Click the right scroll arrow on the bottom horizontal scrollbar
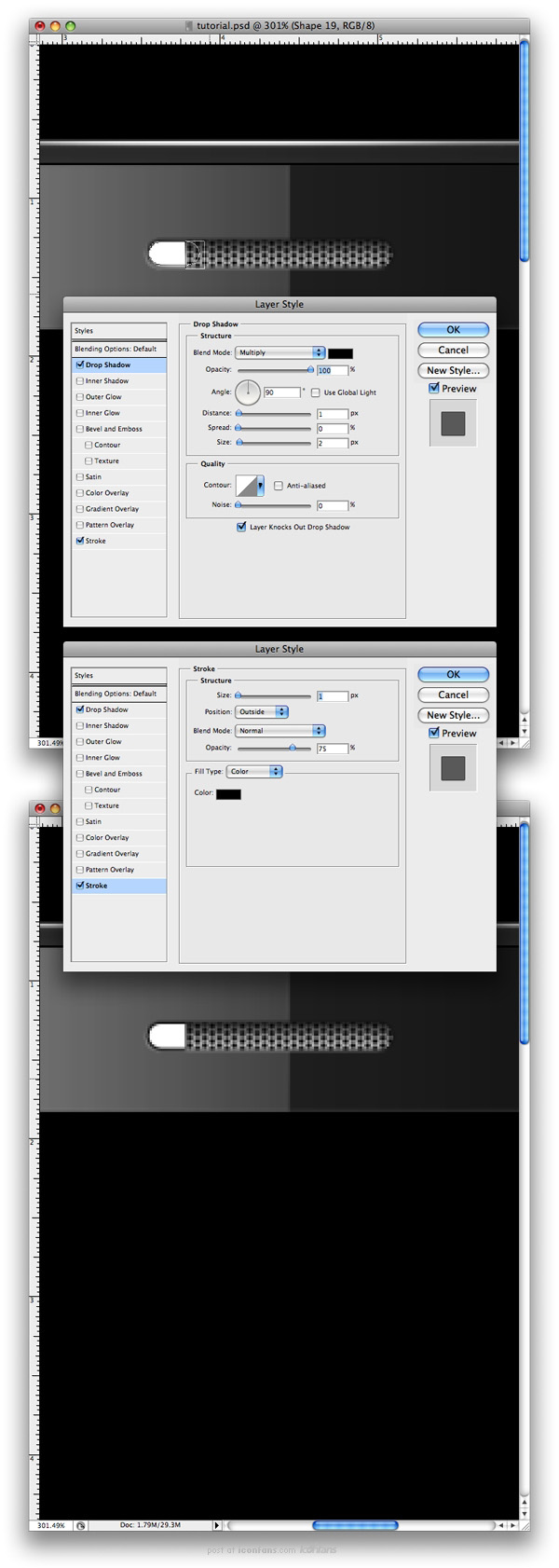559x1568 pixels. coord(512,1526)
